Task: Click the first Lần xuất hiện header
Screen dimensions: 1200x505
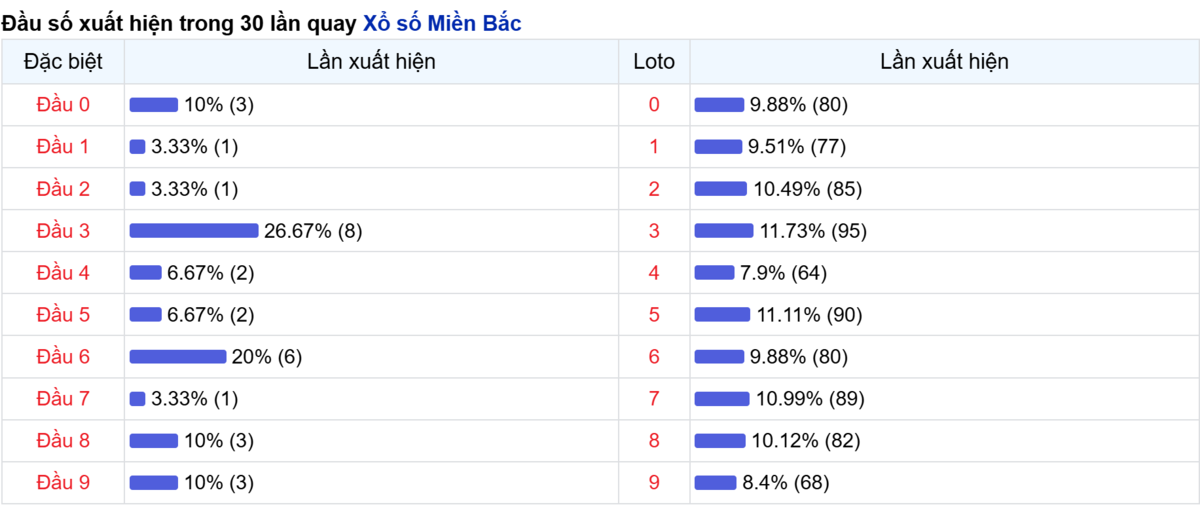Action: (371, 61)
